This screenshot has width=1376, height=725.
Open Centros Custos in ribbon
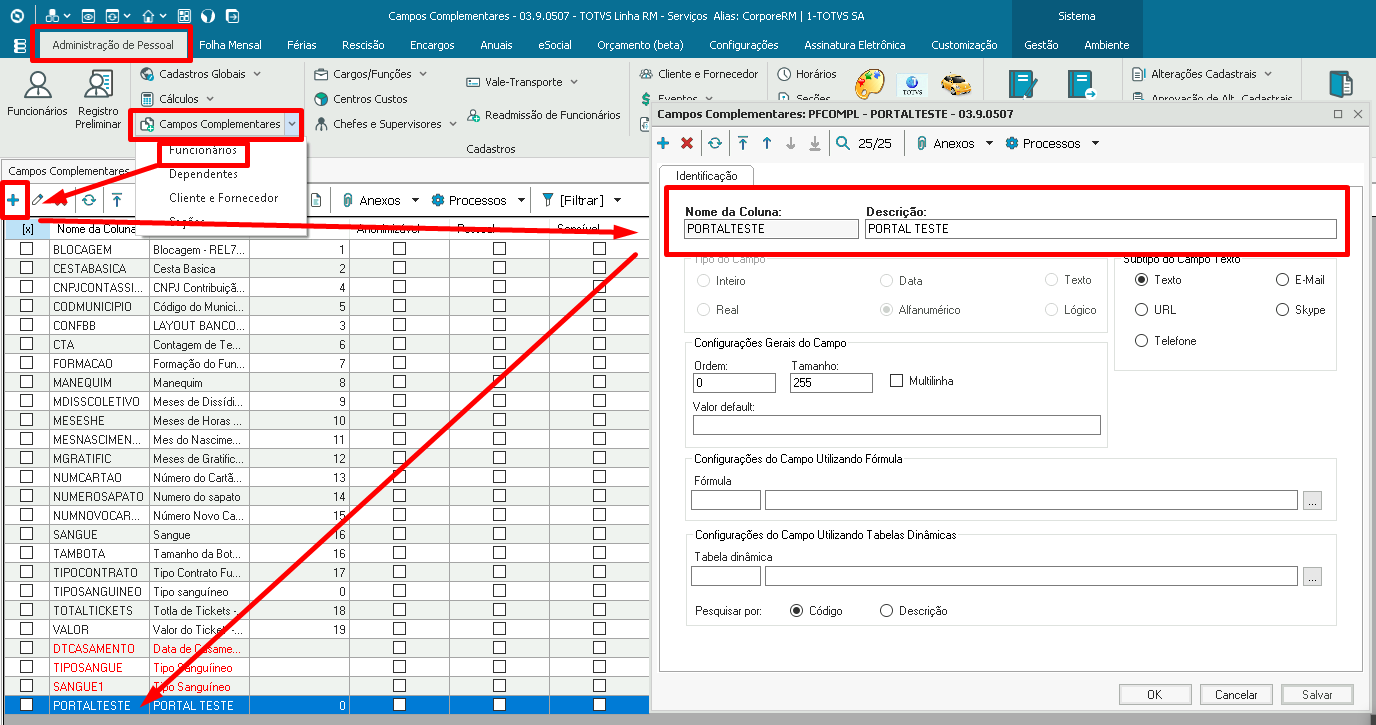[362, 99]
